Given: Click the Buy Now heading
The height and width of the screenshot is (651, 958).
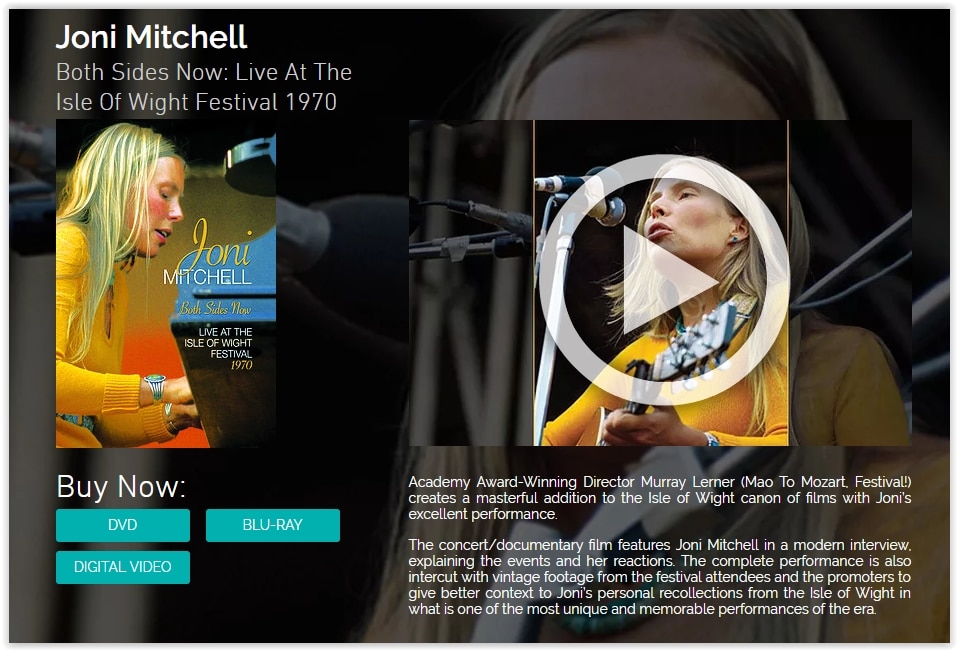Looking at the screenshot, I should 121,487.
